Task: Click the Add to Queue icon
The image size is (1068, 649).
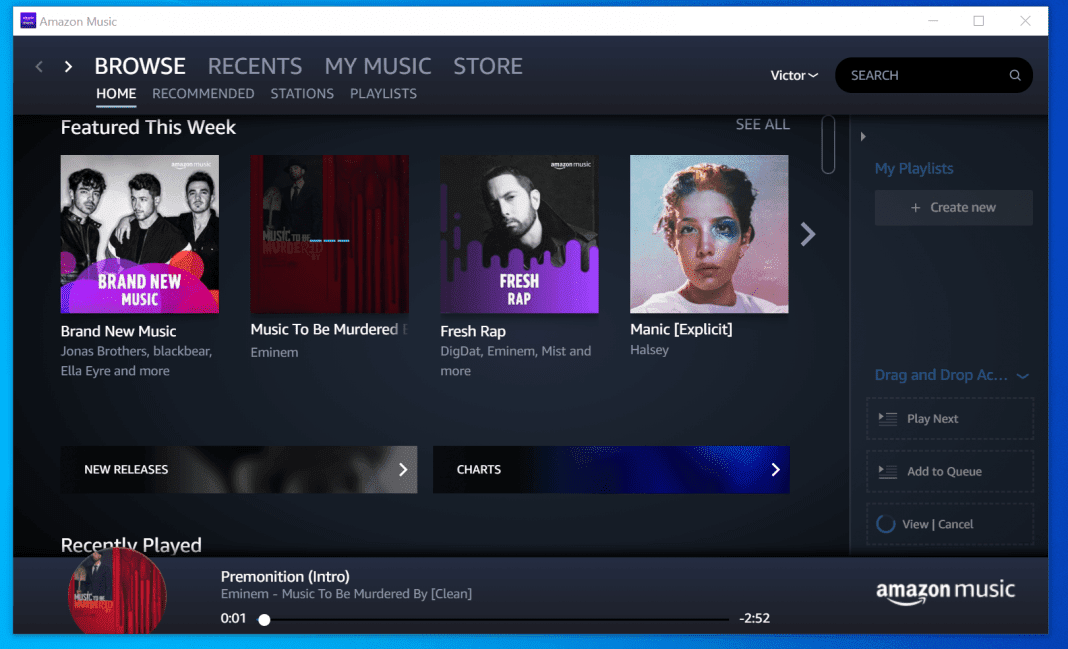Action: [887, 471]
